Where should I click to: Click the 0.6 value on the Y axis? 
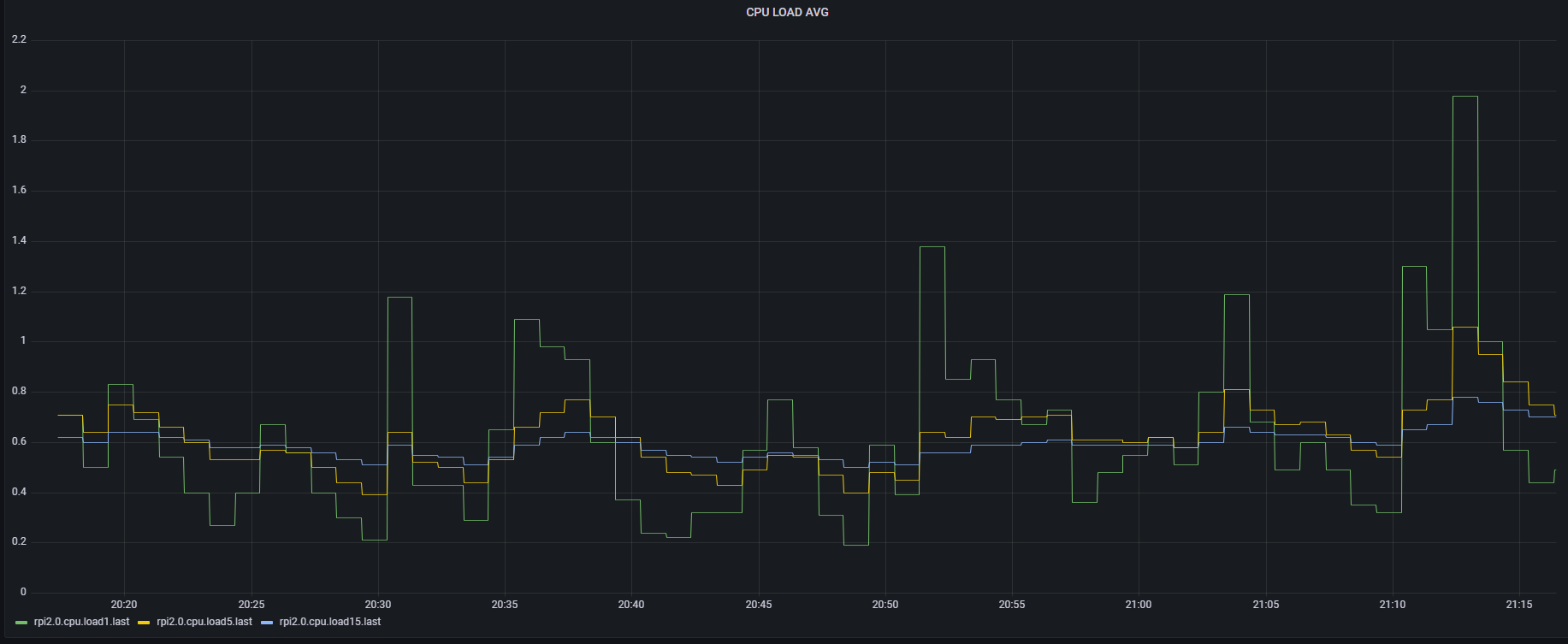pyautogui.click(x=19, y=441)
